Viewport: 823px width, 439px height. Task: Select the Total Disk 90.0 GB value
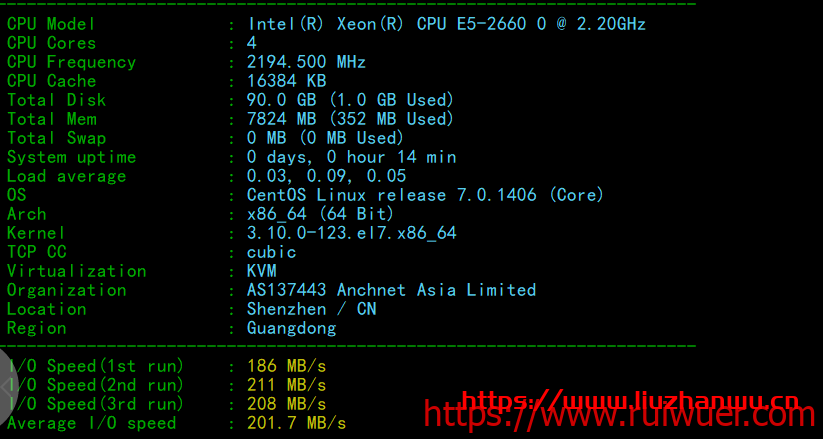pos(350,100)
